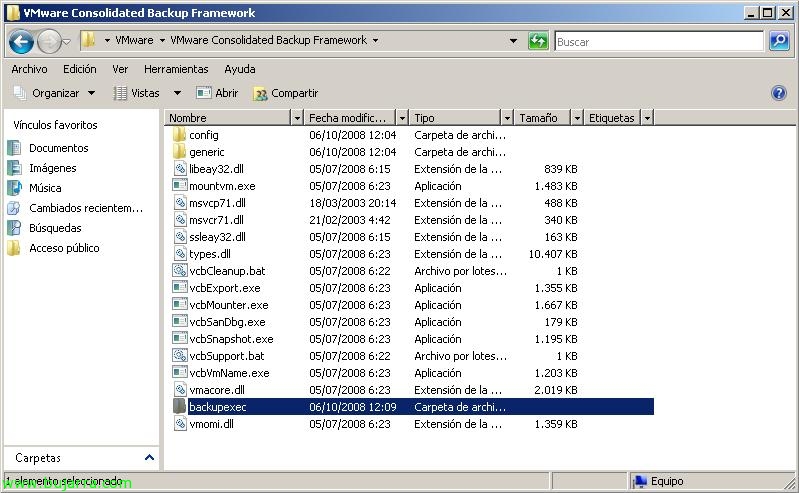Screen dimensions: 799x493
Task: Open the blue help icon
Action: pos(779,93)
